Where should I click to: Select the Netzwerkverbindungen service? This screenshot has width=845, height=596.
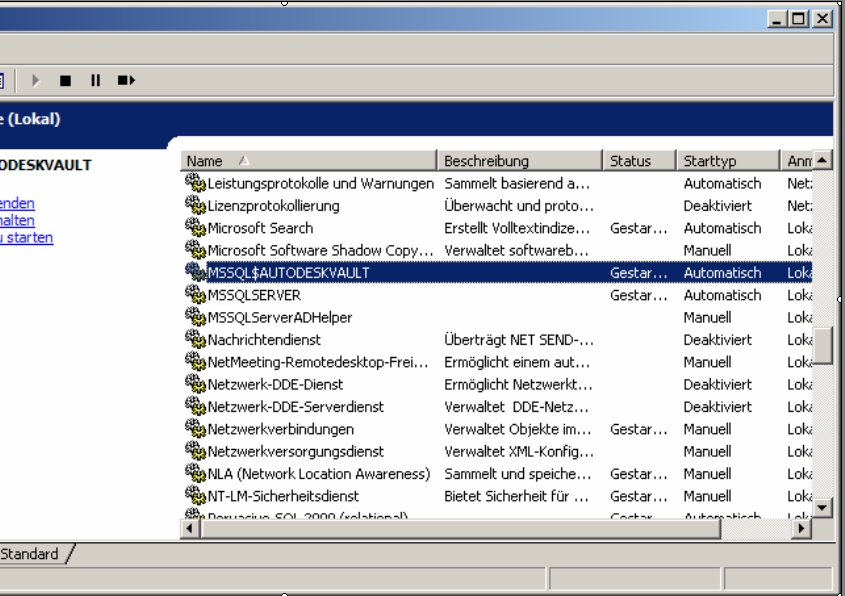(281, 429)
